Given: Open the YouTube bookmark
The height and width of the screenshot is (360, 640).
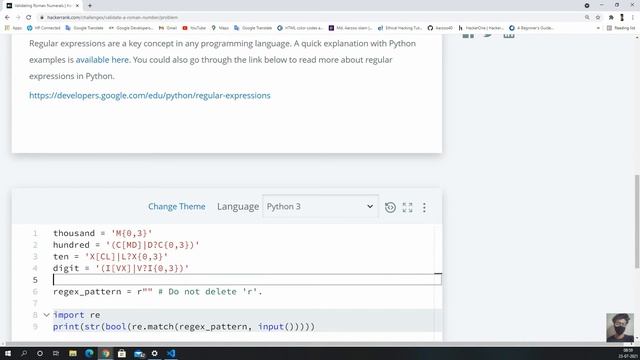Looking at the screenshot, I should [x=194, y=28].
